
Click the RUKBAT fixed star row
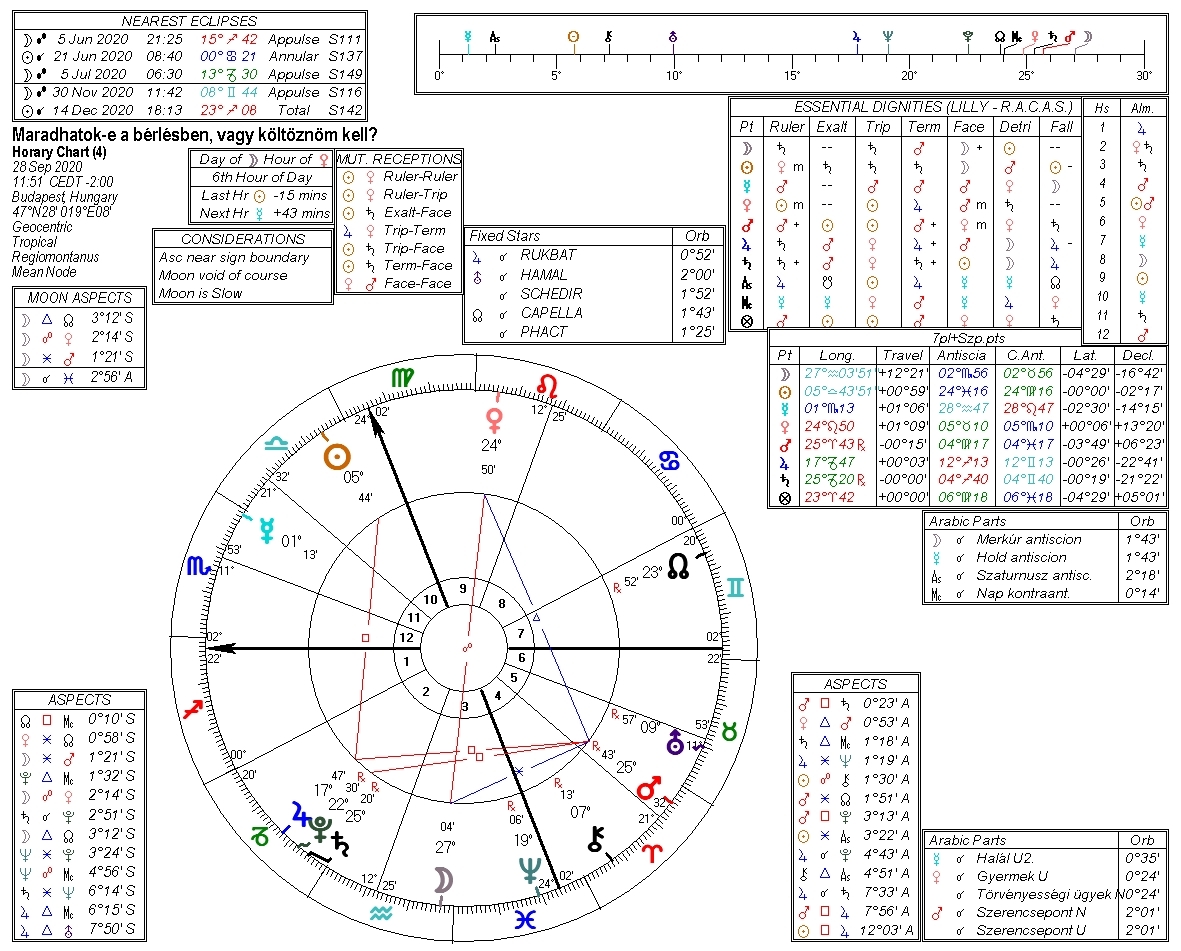pyautogui.click(x=593, y=255)
